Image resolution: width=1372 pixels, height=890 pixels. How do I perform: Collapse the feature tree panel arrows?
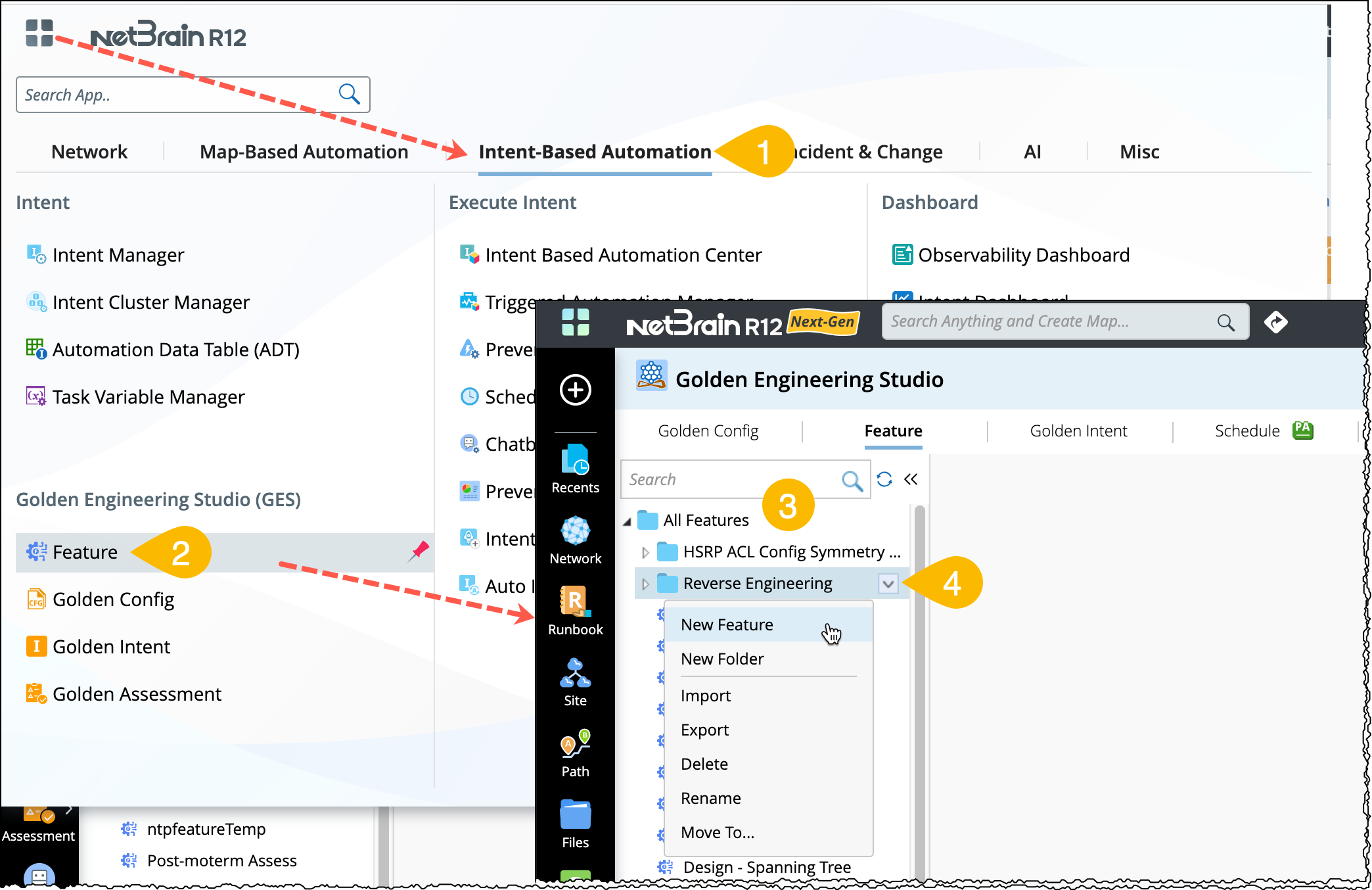(x=911, y=479)
